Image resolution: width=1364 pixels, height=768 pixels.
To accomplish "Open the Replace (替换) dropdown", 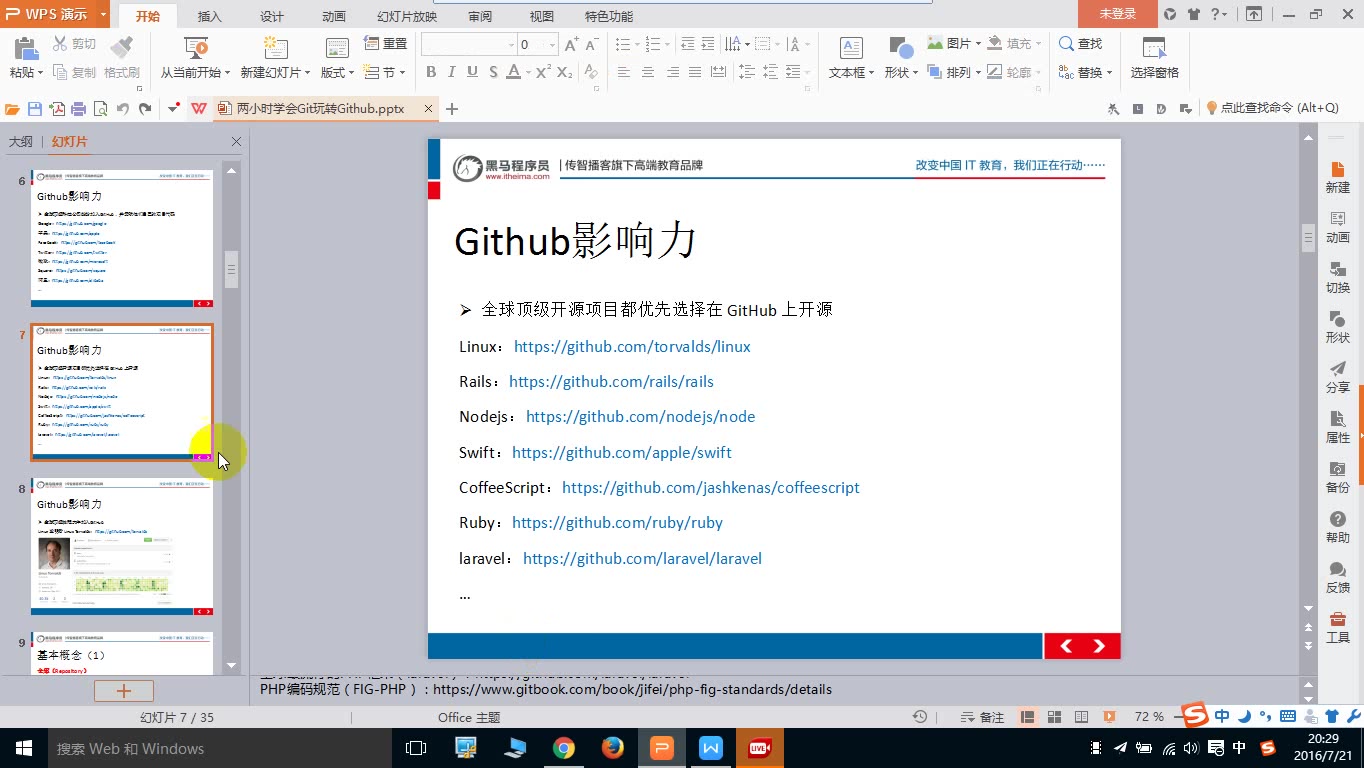I will (x=1109, y=73).
